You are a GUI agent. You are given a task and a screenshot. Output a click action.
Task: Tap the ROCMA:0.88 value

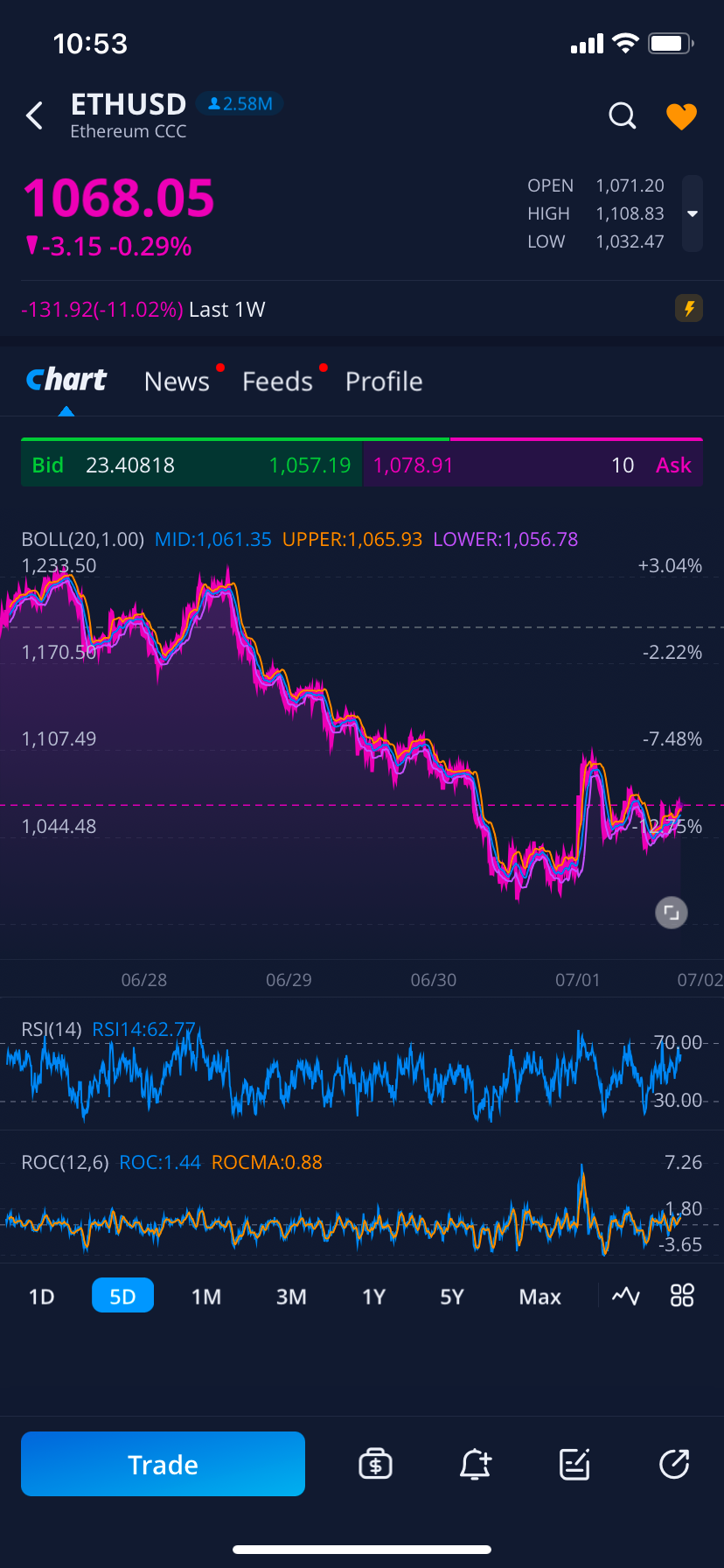(267, 1162)
